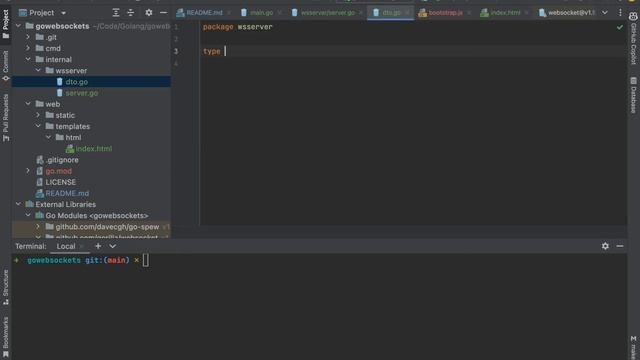Expand the go.mod node
Viewport: 640px width, 360px height.
[x=28, y=171]
